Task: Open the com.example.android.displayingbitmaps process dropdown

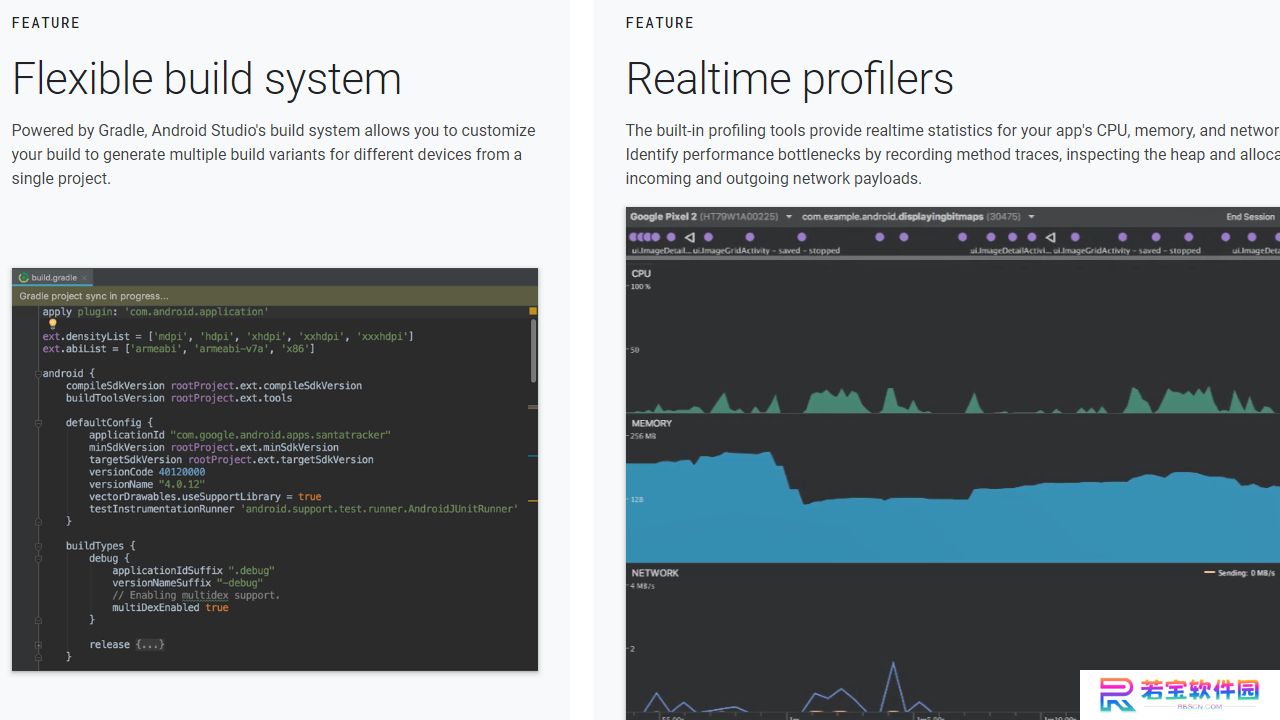Action: coord(918,217)
